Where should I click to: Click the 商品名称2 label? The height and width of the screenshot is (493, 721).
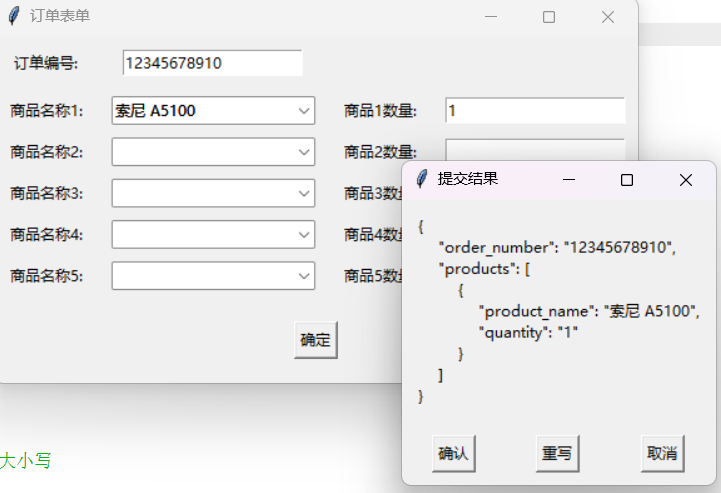[x=46, y=152]
